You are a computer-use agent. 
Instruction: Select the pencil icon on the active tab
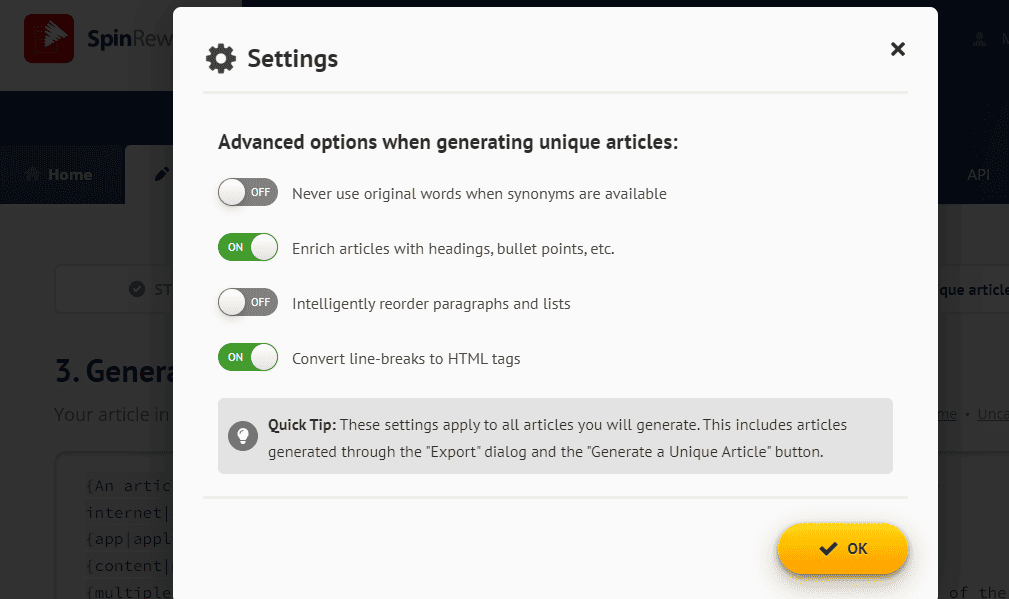coord(163,173)
